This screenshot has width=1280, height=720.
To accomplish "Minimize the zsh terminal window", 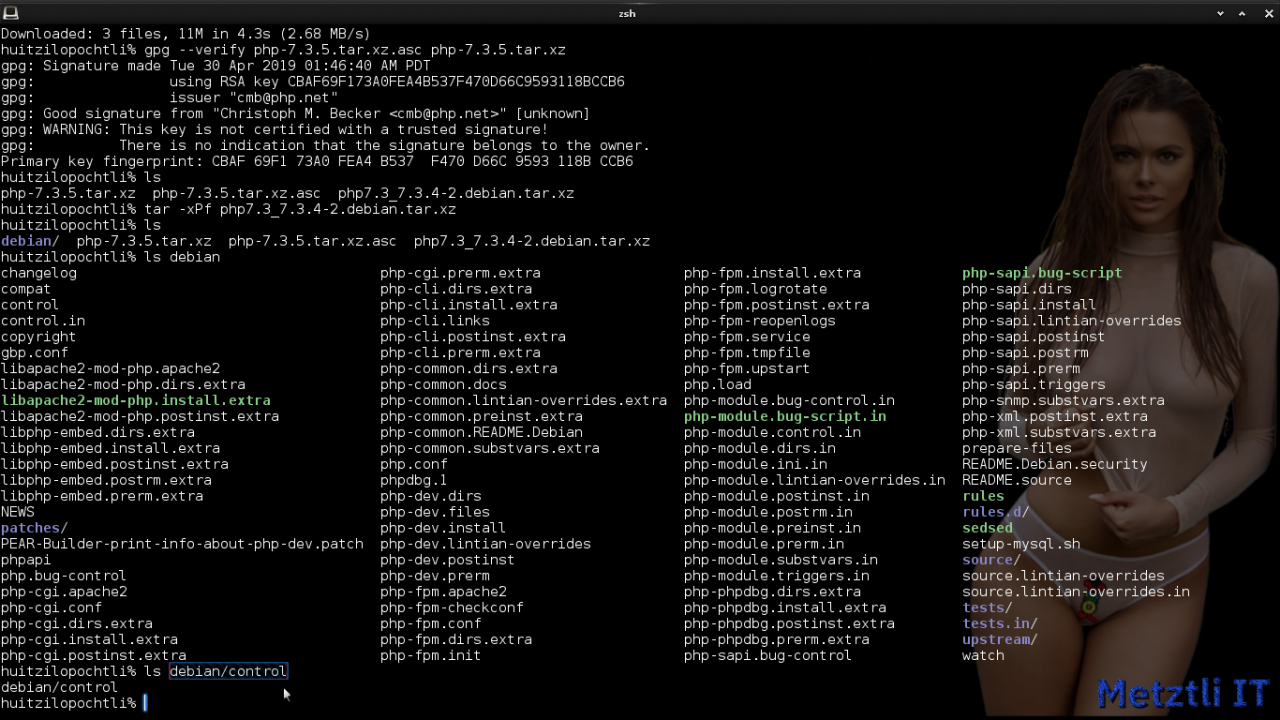I will tap(1221, 13).
